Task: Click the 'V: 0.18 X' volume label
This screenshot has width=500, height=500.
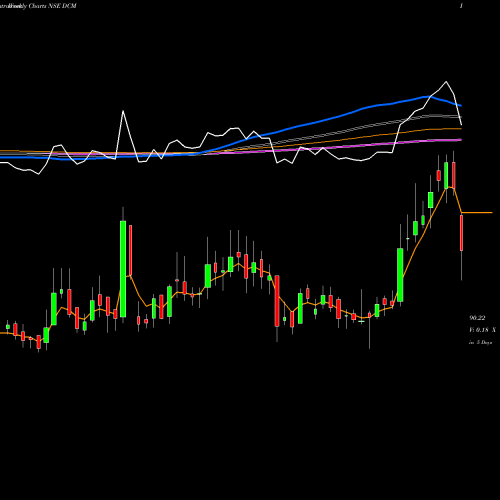Action: [x=482, y=330]
